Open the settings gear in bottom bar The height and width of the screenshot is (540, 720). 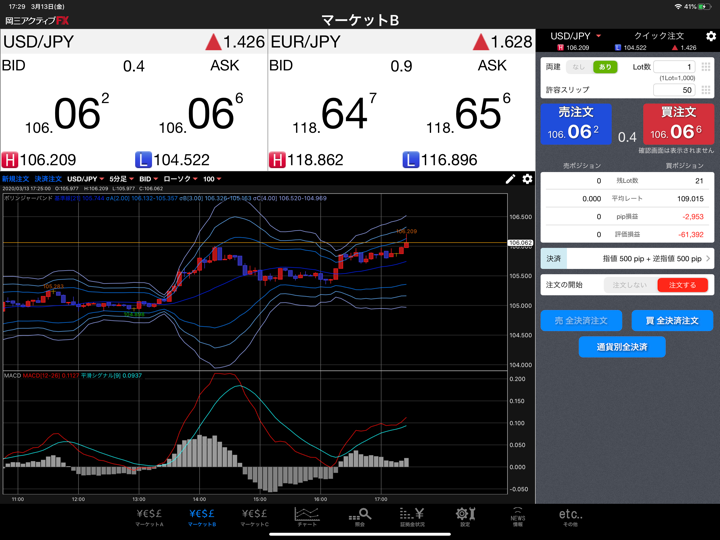pos(465,516)
